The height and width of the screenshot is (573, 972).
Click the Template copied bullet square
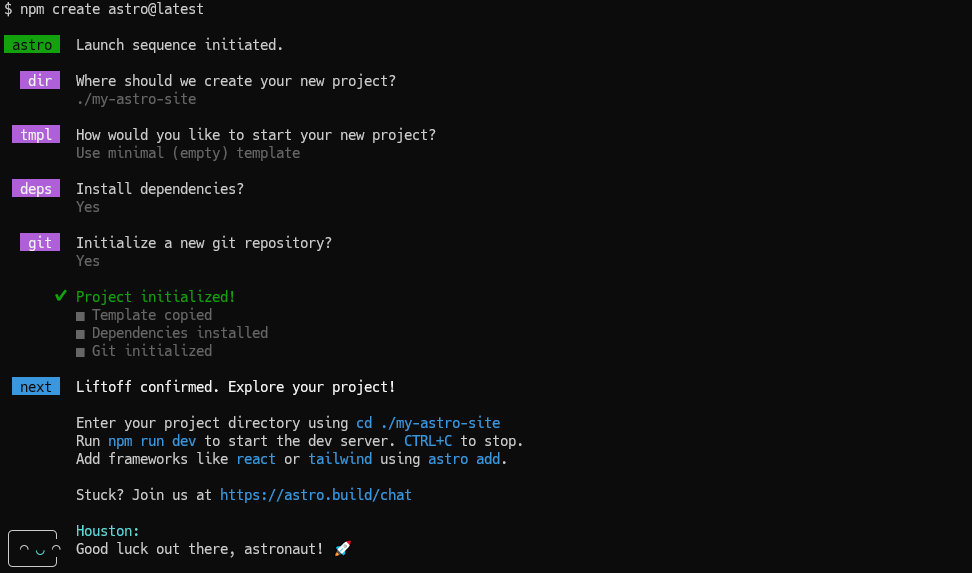click(80, 316)
